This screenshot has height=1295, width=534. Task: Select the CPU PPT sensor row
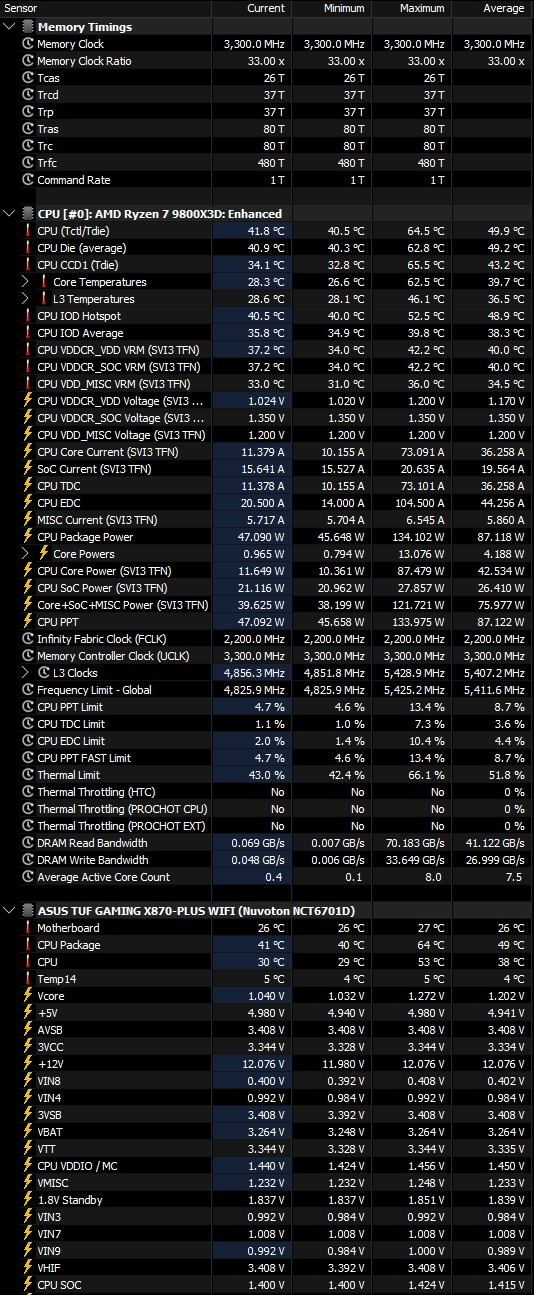pos(267,621)
